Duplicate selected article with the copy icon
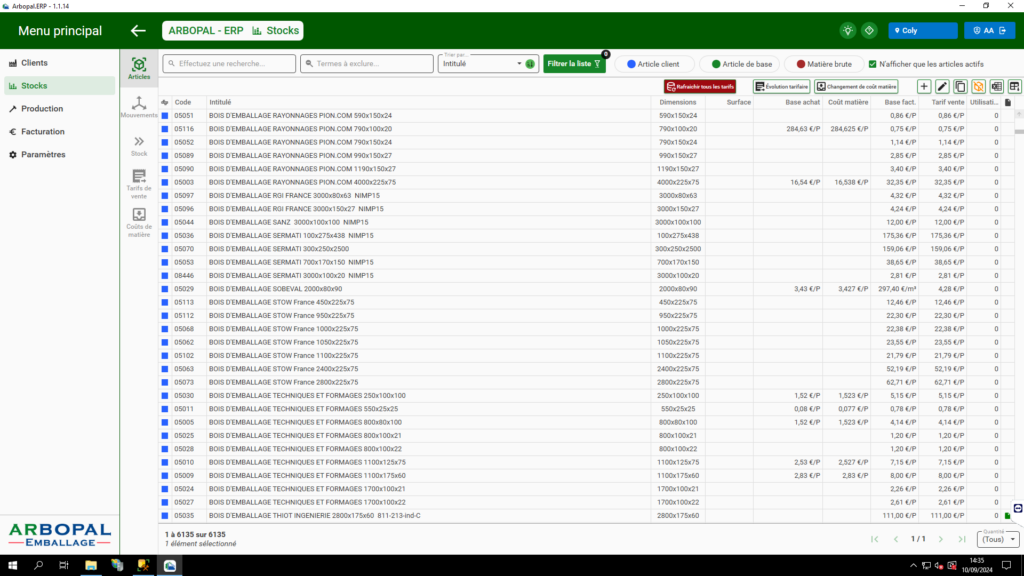 [x=960, y=86]
